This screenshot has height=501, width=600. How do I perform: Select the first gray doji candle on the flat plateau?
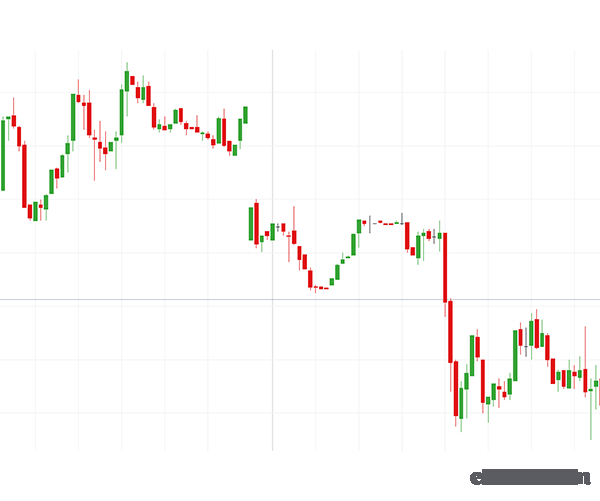click(x=370, y=224)
